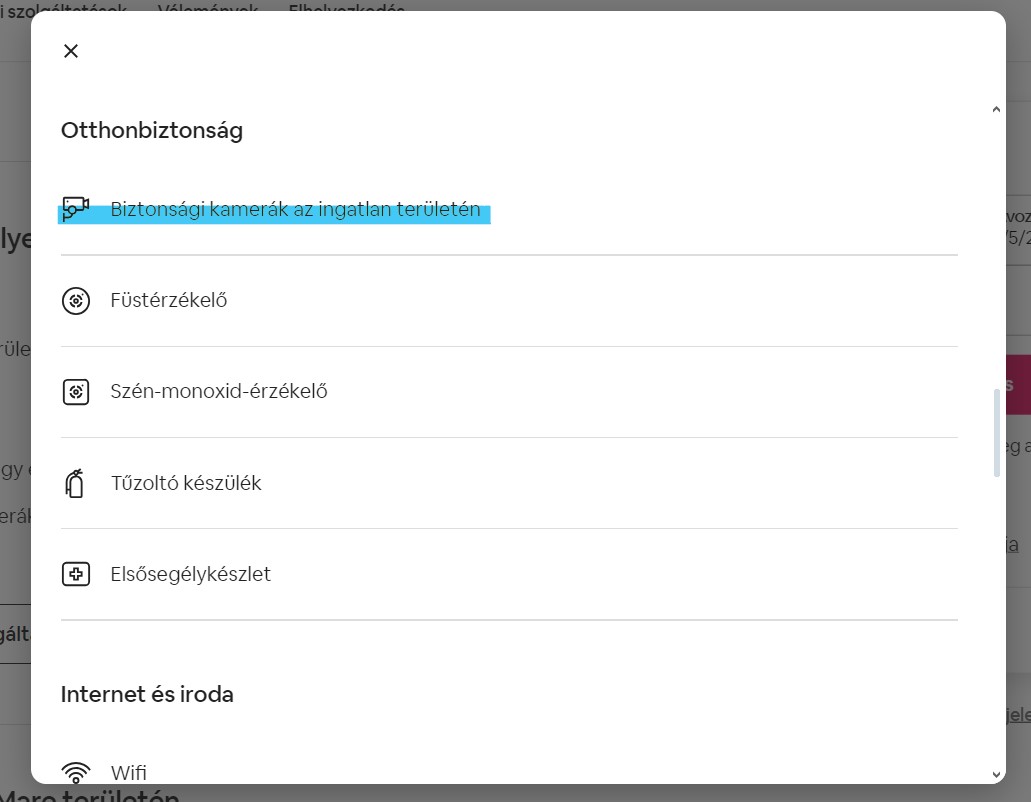Image resolution: width=1031 pixels, height=802 pixels.
Task: Click the Otthonbiztonság section heading
Action: click(x=152, y=130)
